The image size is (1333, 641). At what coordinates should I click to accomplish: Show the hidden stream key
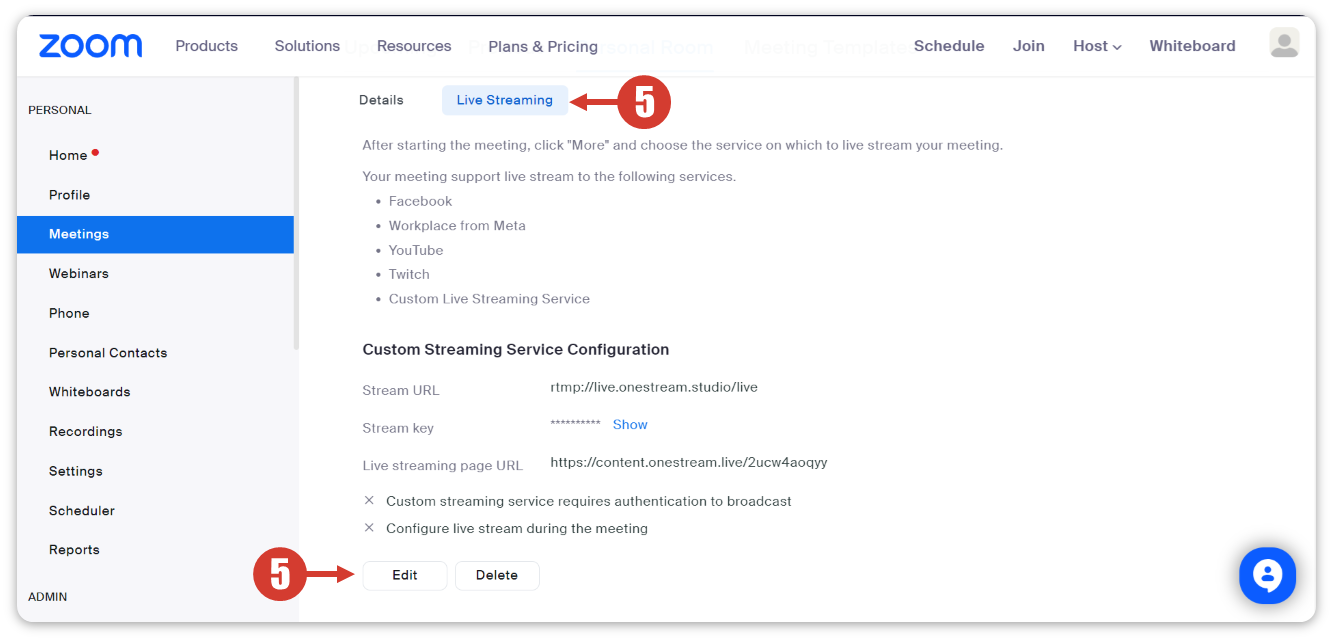pos(630,425)
